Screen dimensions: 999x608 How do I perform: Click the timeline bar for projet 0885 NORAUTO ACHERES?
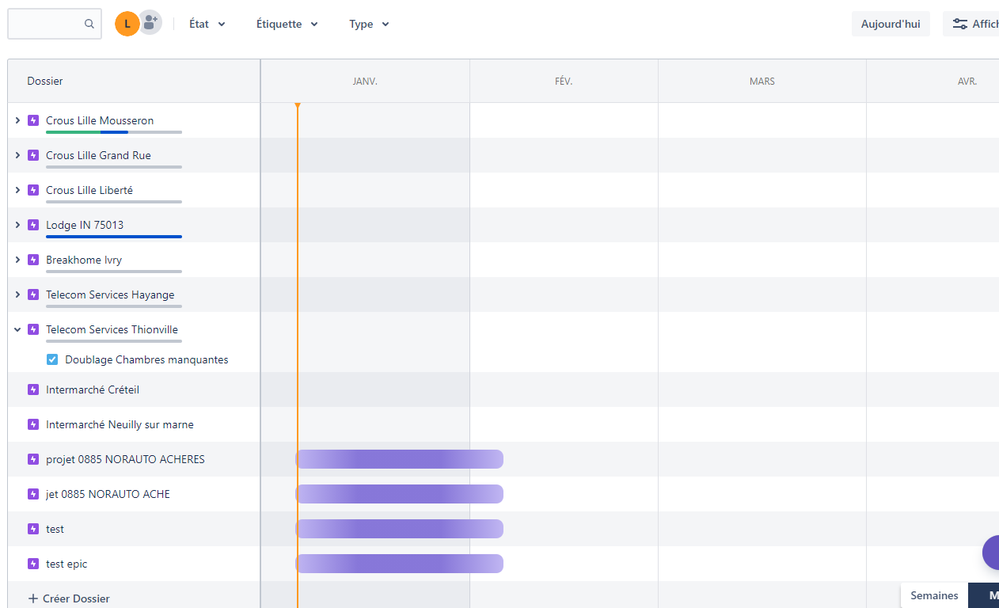(399, 459)
